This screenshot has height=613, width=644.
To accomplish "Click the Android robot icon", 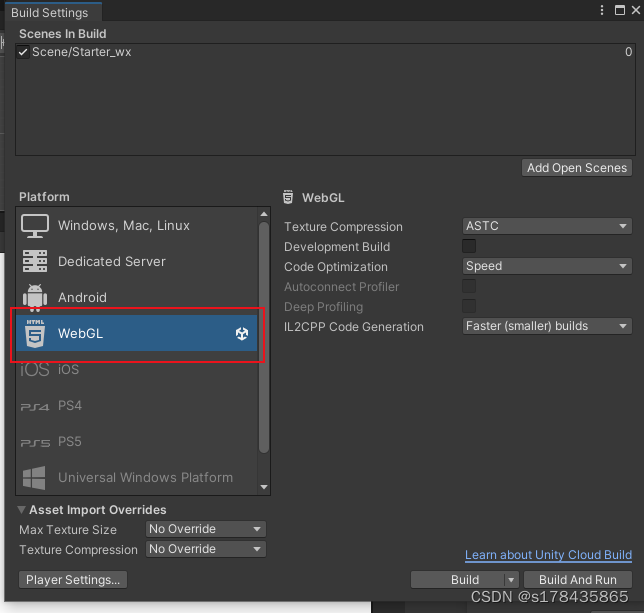I will click(35, 297).
